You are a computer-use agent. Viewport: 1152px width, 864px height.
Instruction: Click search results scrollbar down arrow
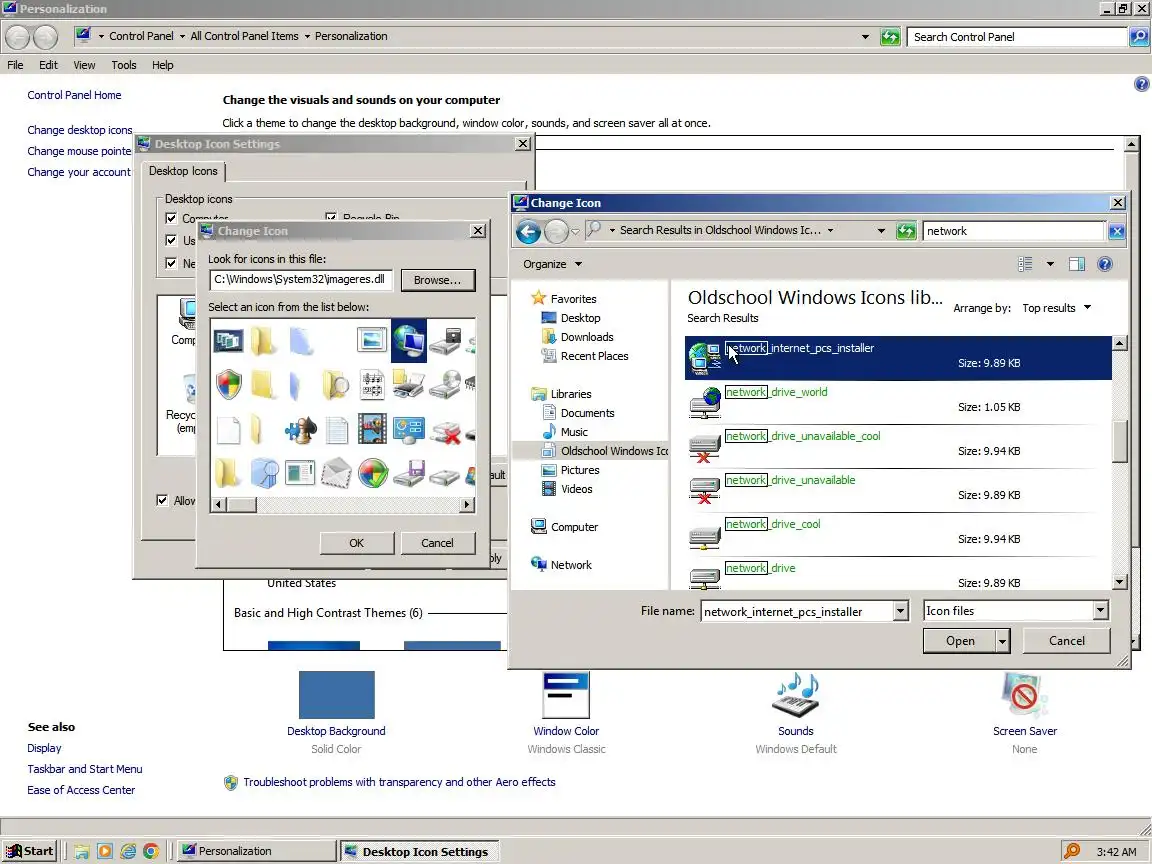pyautogui.click(x=1119, y=582)
